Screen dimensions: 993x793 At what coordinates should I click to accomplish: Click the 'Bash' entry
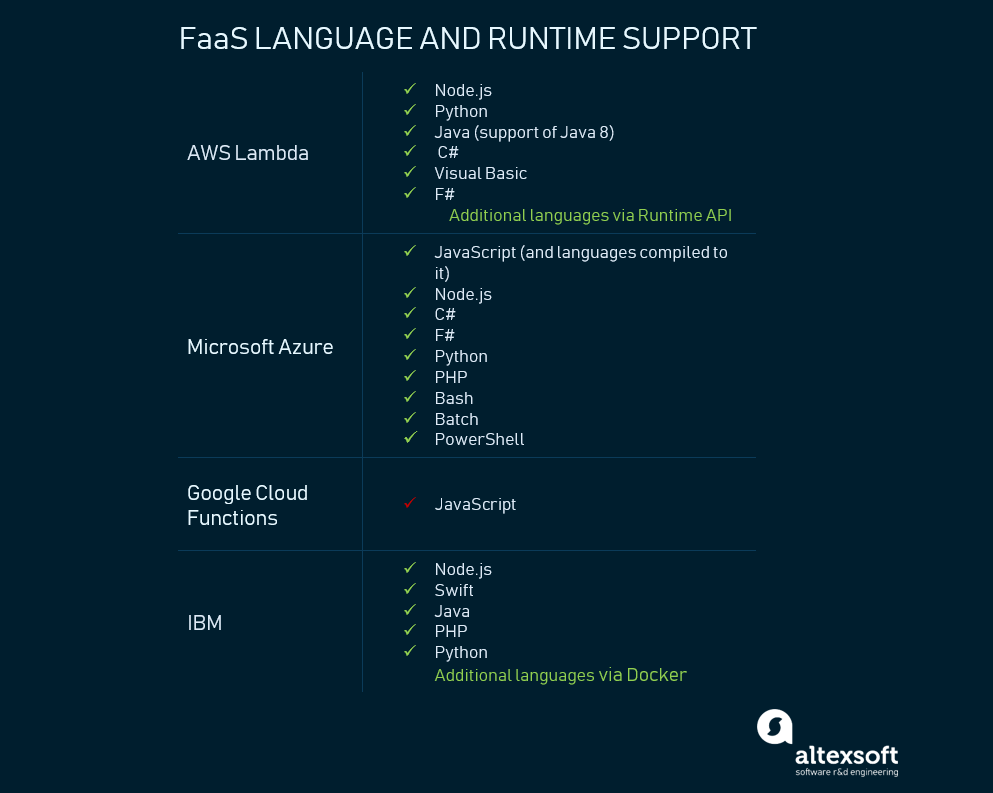454,398
